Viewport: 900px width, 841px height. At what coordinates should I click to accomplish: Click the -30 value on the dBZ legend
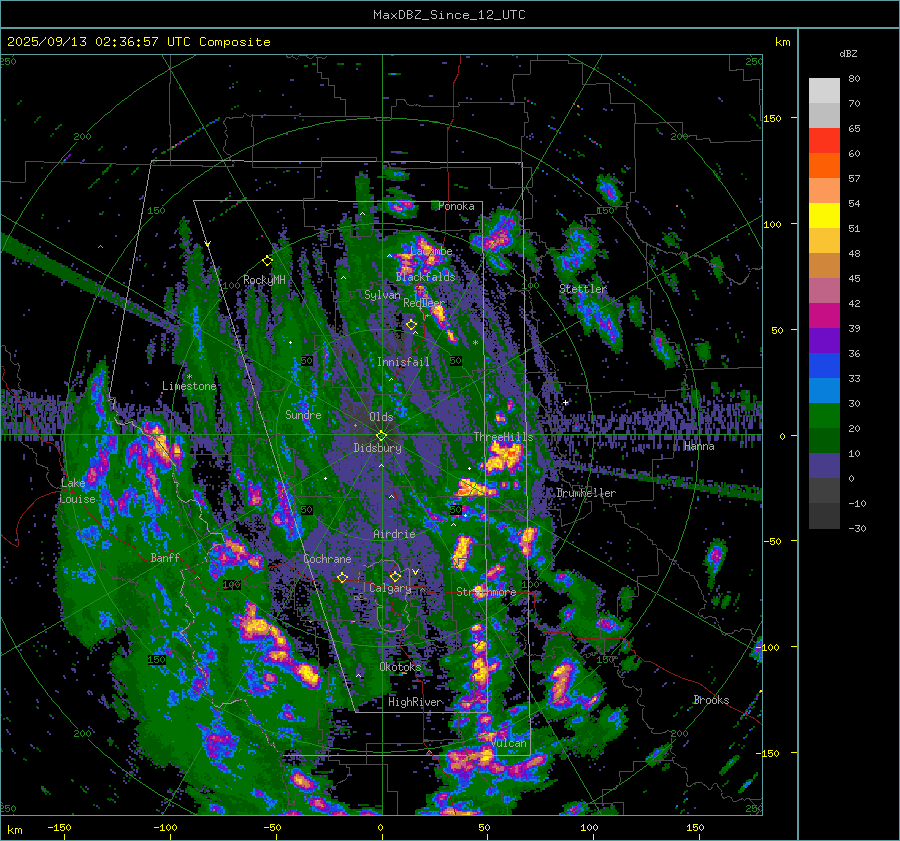pyautogui.click(x=857, y=529)
